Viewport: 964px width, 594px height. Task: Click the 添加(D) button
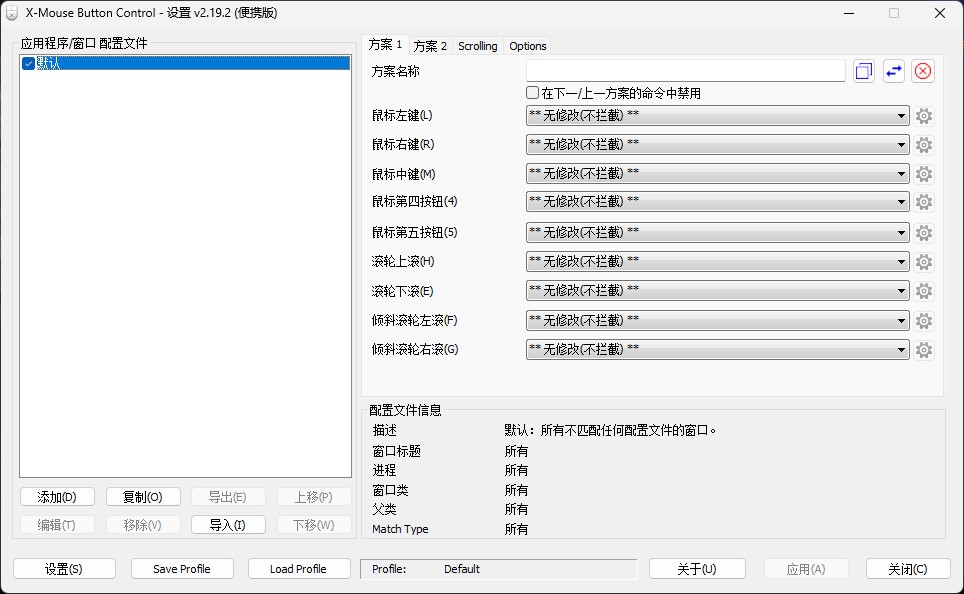pyautogui.click(x=57, y=497)
